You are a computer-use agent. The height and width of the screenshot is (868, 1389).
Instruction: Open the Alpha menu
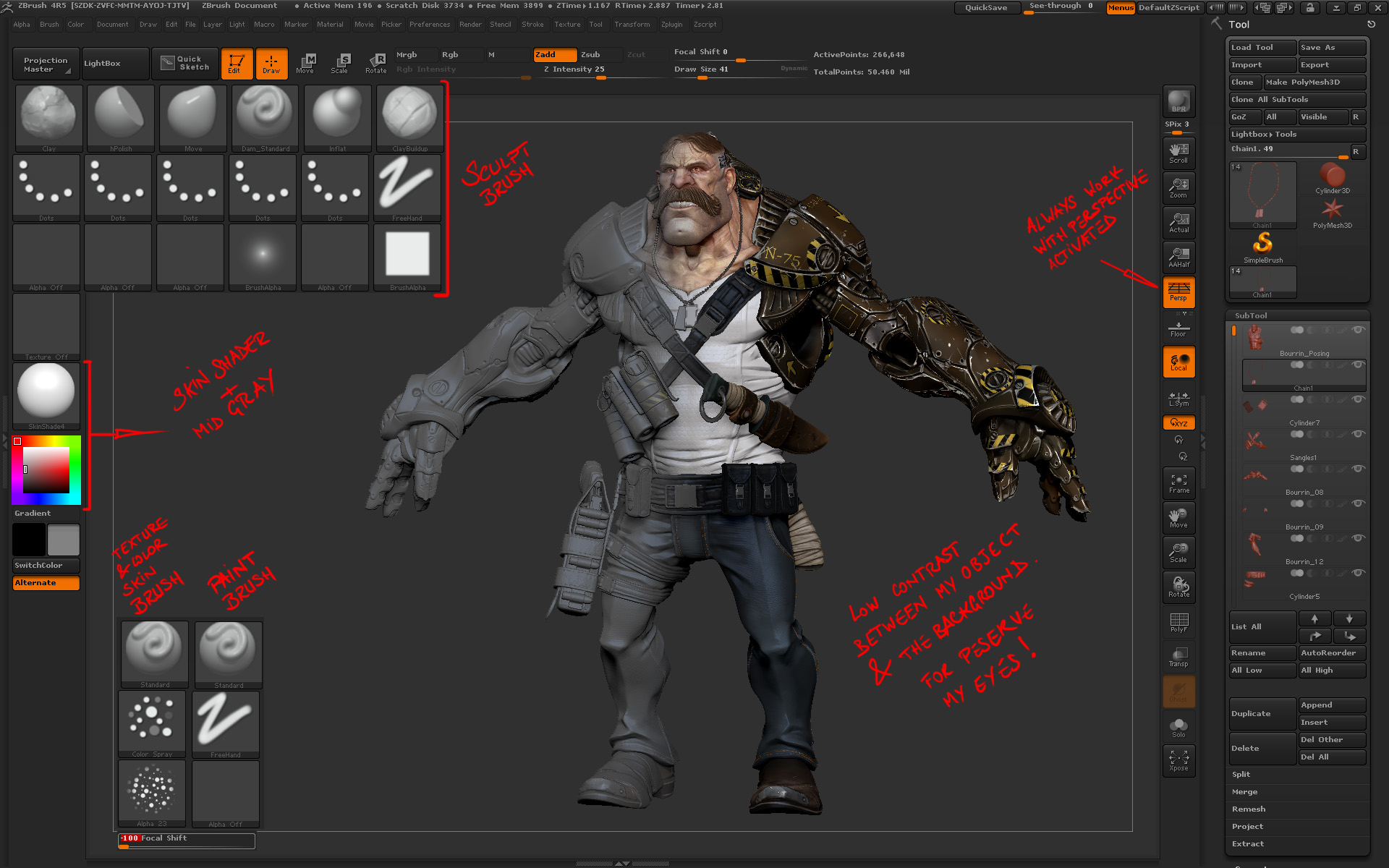[x=22, y=25]
